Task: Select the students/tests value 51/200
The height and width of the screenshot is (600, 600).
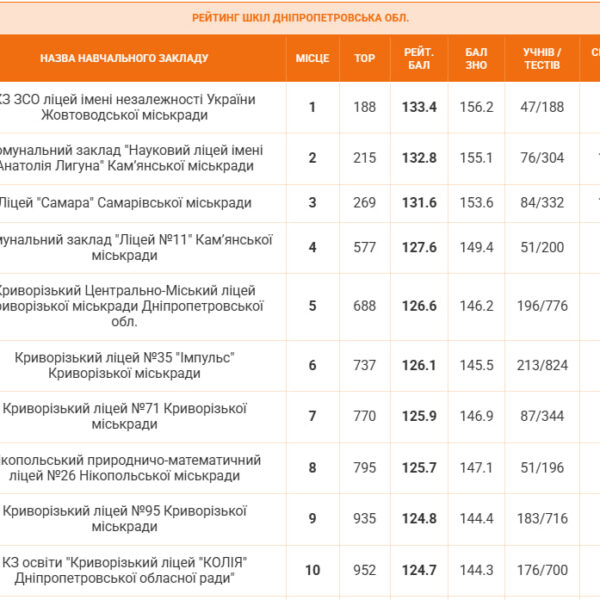Action: [542, 248]
